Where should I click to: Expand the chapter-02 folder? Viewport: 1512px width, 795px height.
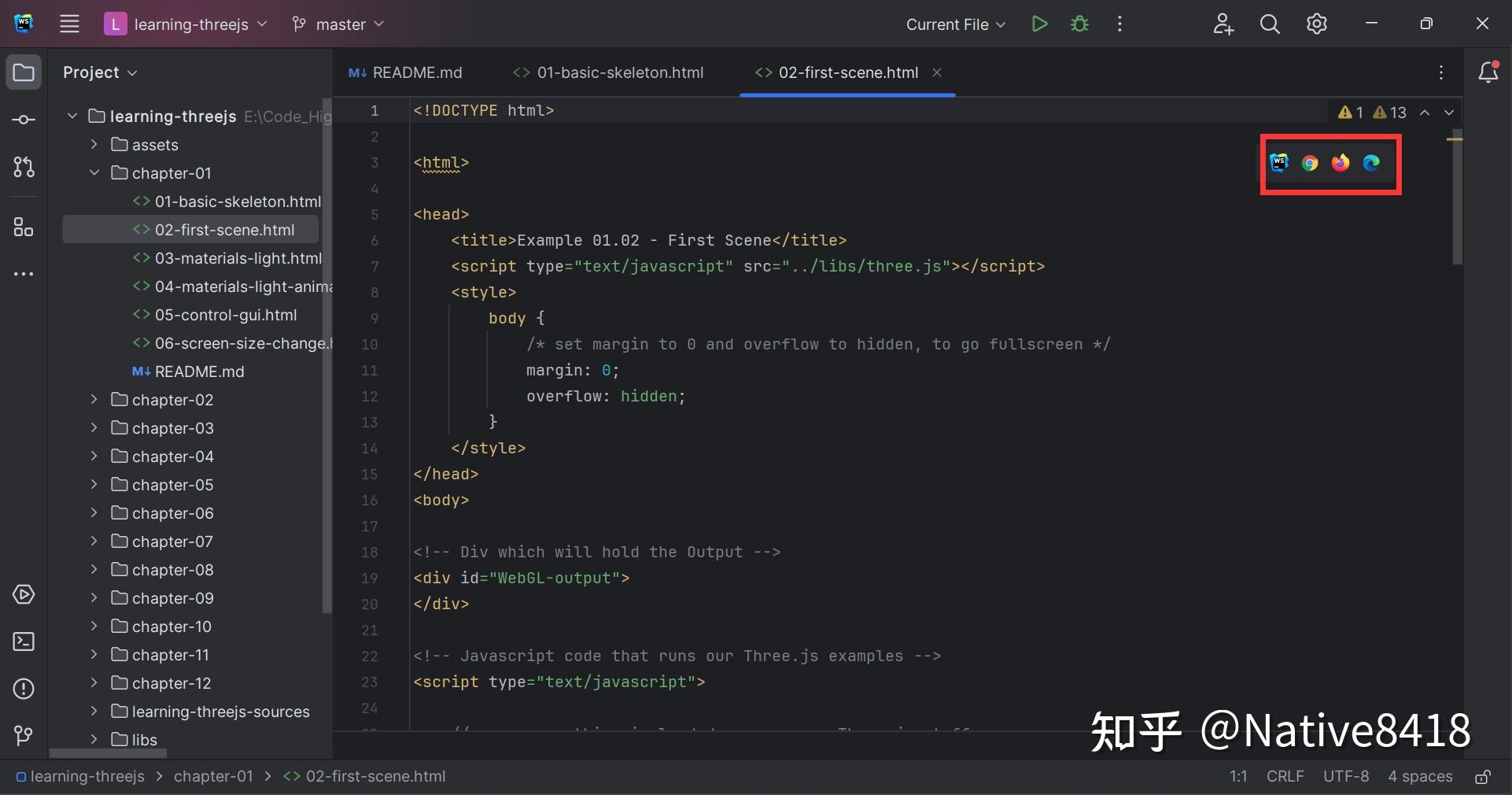[x=94, y=399]
